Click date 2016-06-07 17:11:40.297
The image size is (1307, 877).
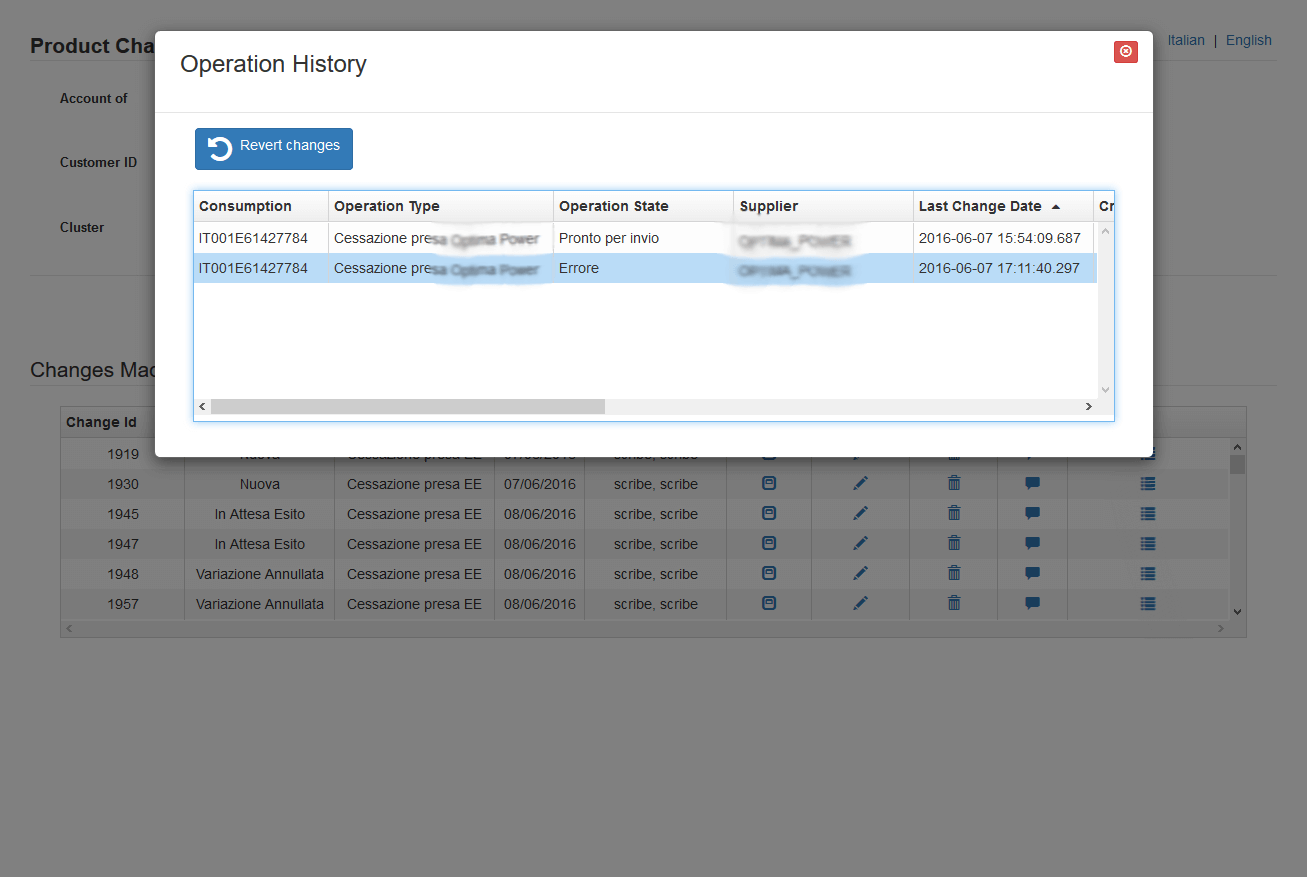1000,268
